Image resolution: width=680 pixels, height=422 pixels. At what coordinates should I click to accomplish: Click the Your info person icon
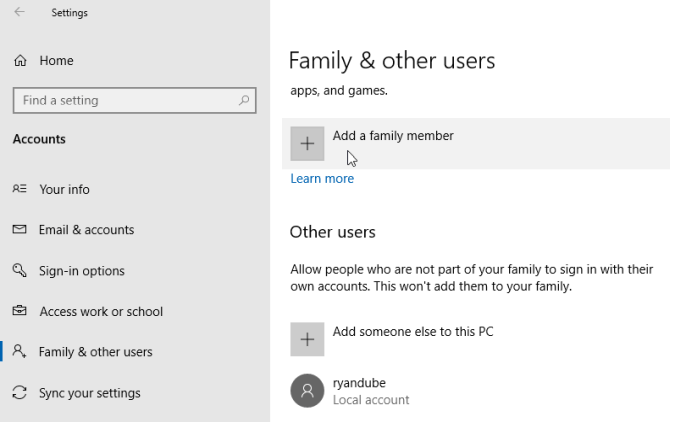(x=19, y=189)
